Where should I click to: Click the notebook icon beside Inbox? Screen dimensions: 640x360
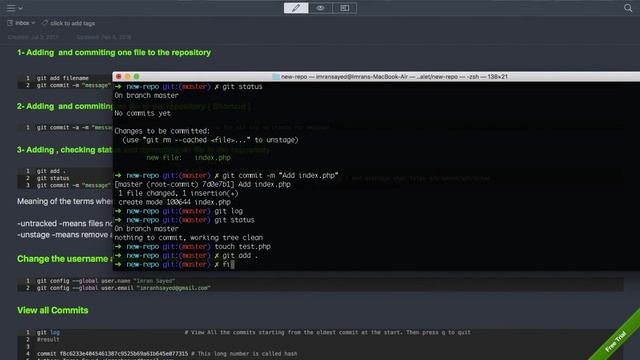(x=10, y=23)
